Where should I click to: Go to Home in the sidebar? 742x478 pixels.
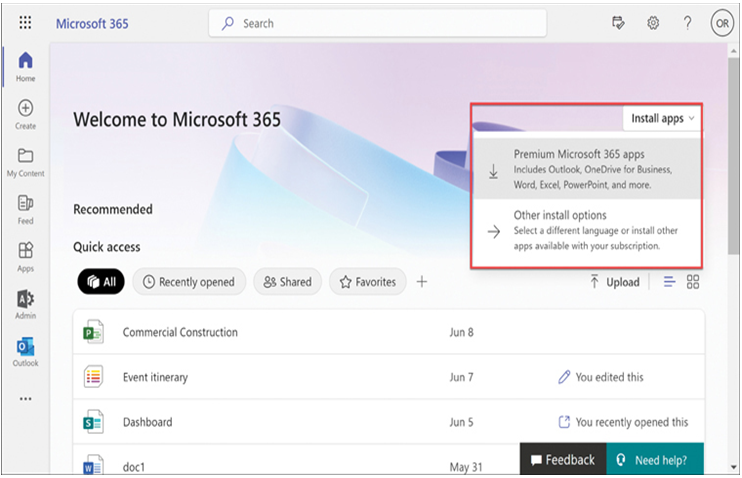26,67
